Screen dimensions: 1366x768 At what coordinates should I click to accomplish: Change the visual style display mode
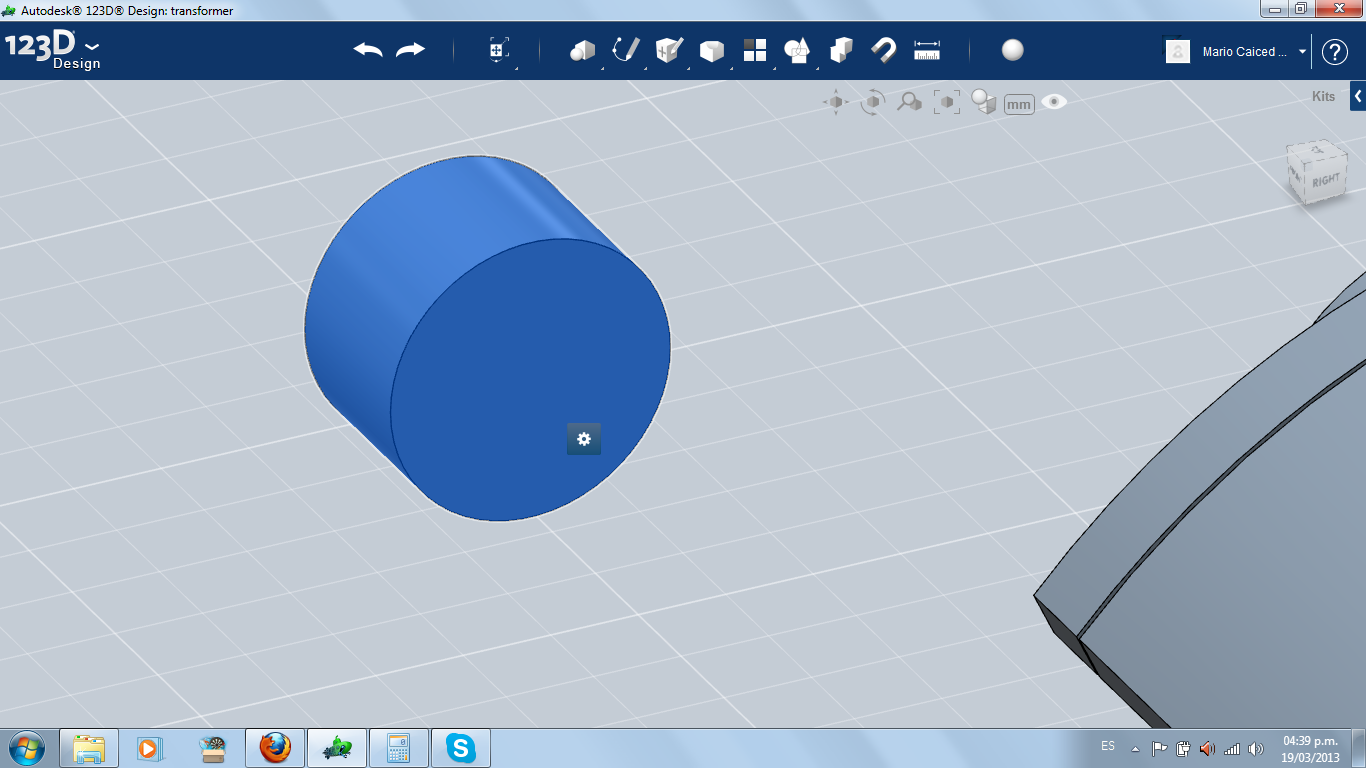click(984, 102)
